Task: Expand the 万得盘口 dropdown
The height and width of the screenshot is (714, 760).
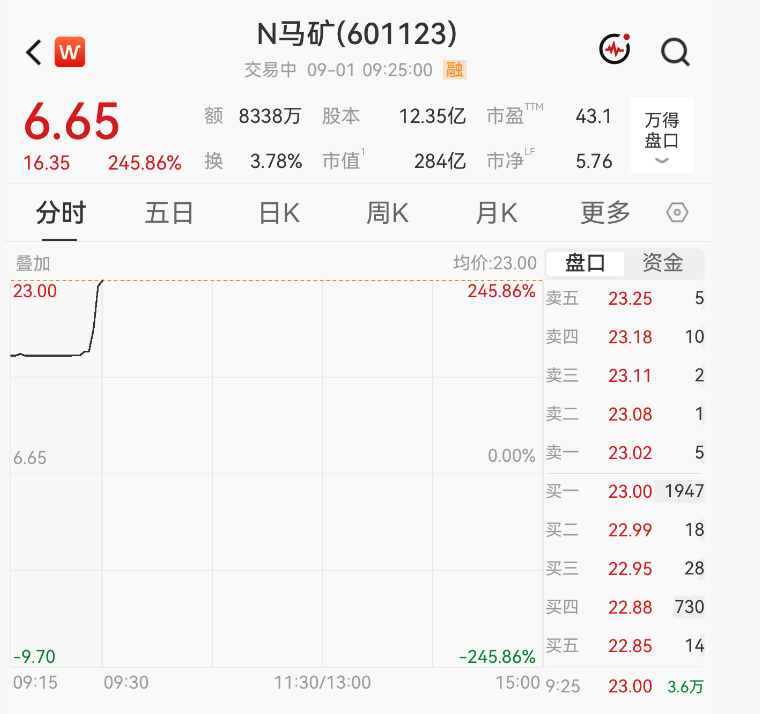Action: (662, 135)
